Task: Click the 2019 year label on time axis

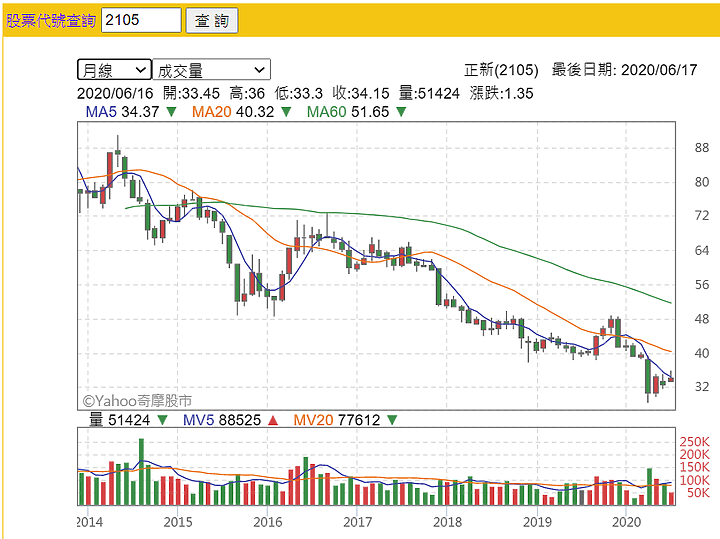Action: coord(537,522)
